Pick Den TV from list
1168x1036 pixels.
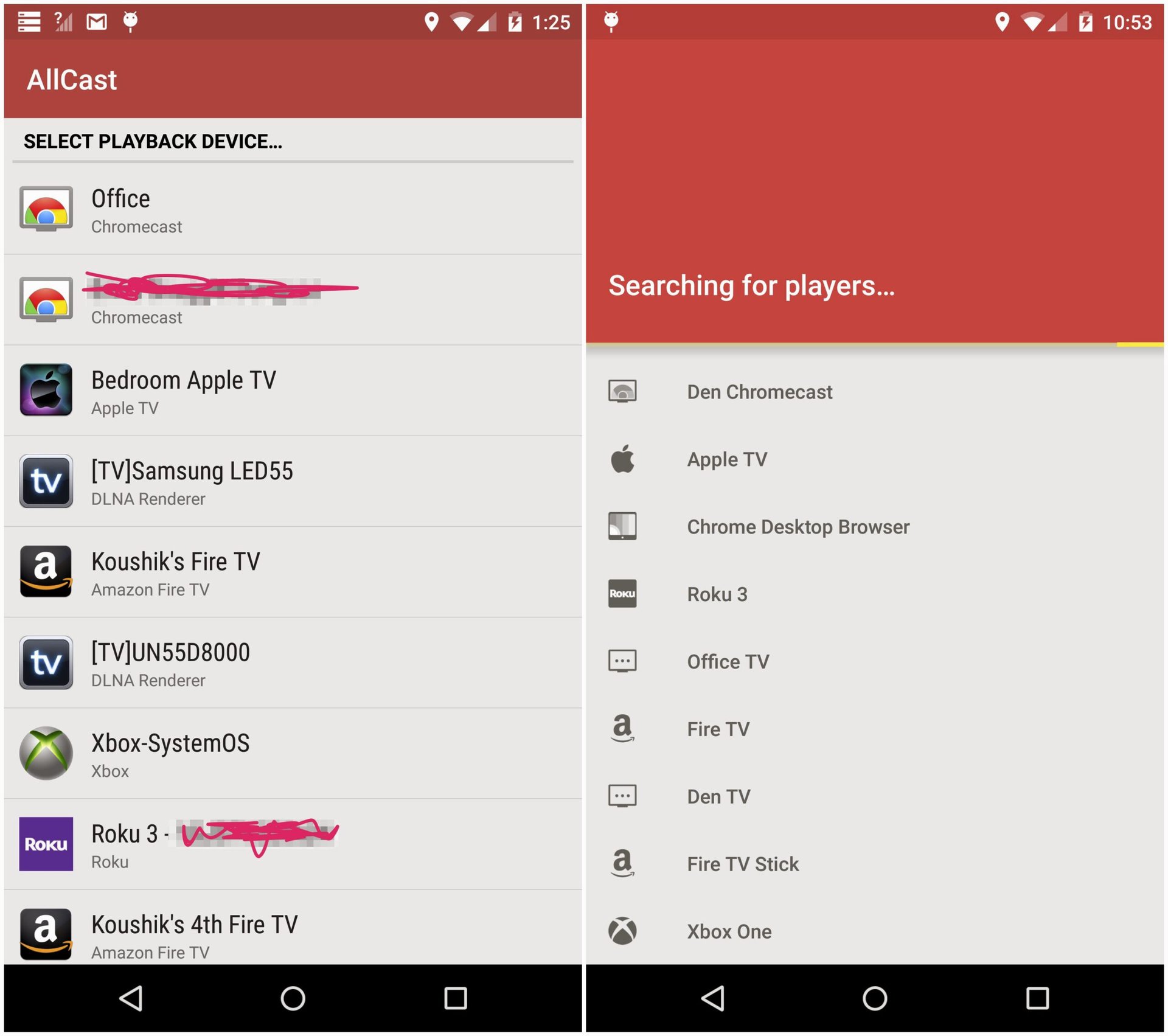click(x=718, y=796)
